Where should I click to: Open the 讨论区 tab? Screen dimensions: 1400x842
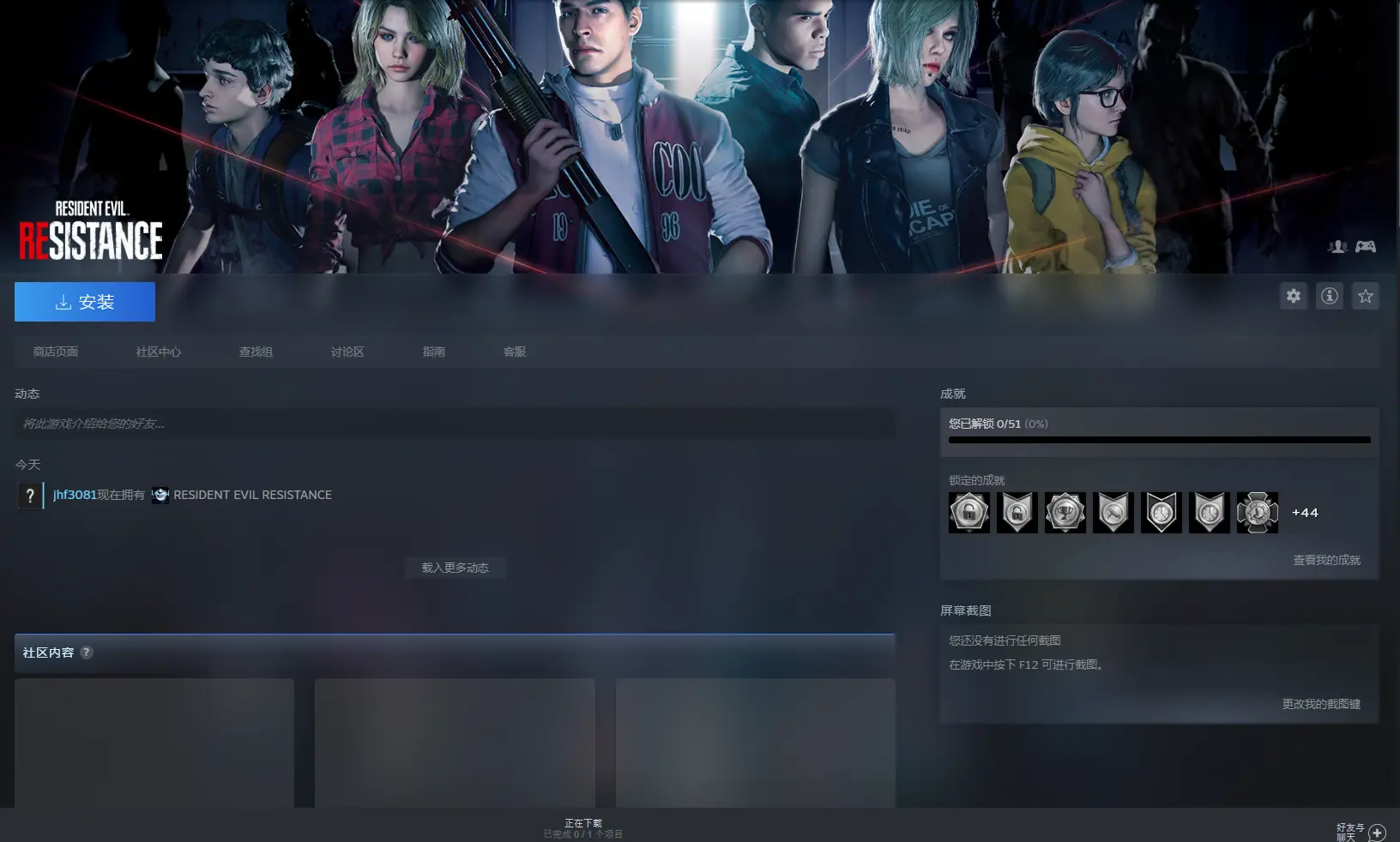[x=347, y=352]
